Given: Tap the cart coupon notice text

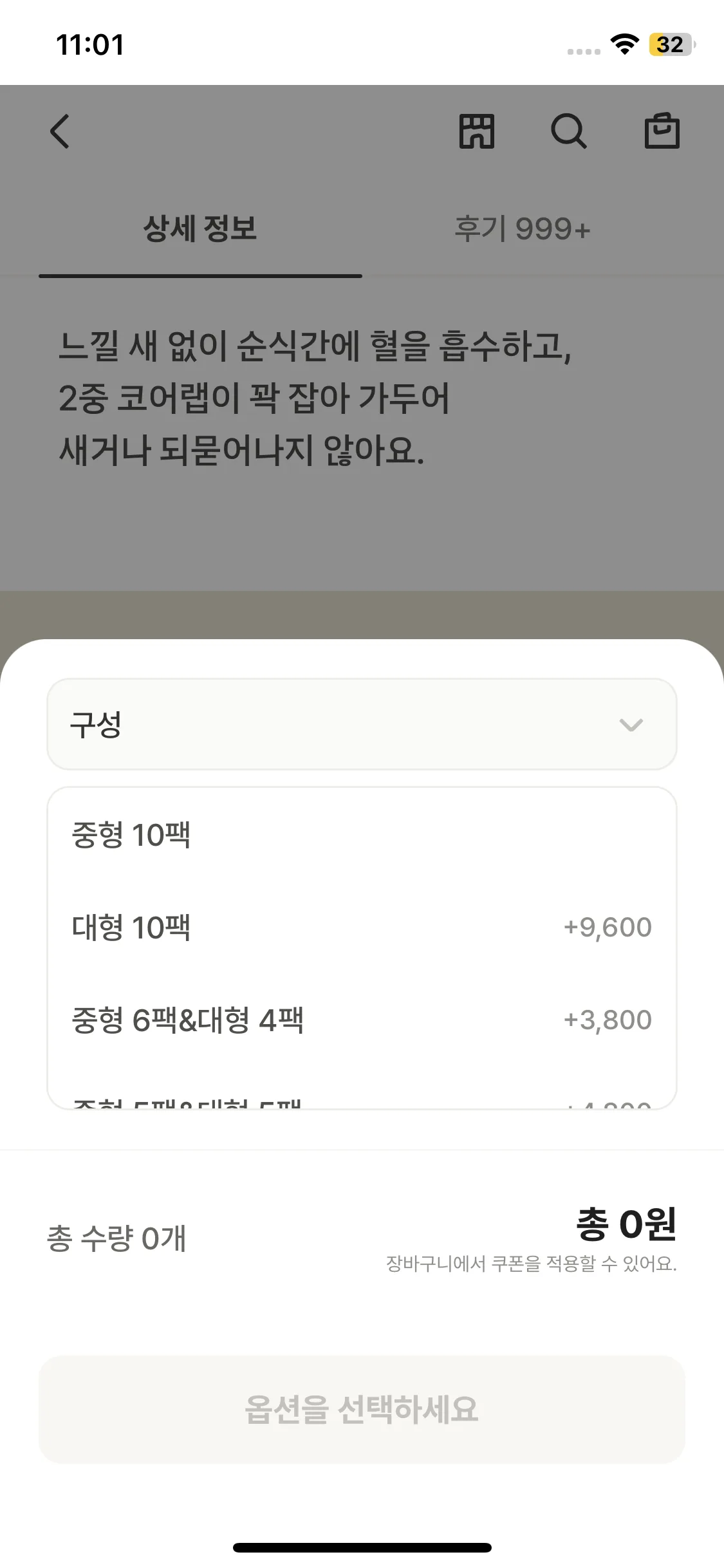Looking at the screenshot, I should (x=531, y=1264).
